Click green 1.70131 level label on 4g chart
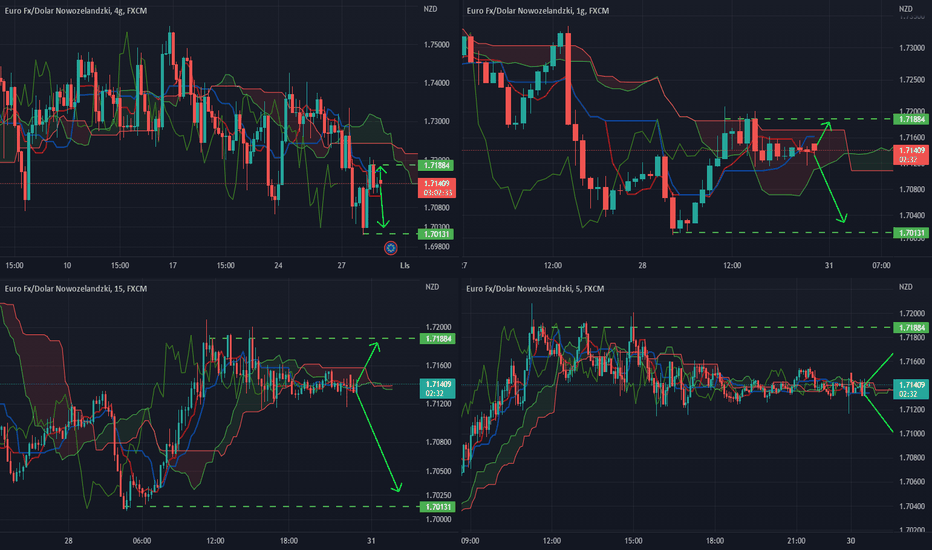This screenshot has width=932, height=550. pos(436,234)
